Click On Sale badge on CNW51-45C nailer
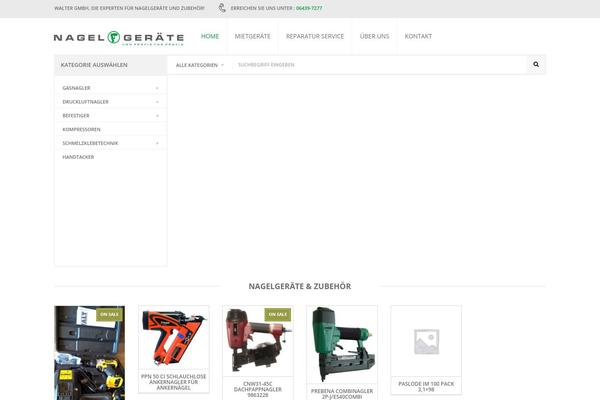The height and width of the screenshot is (400, 600). coord(278,315)
